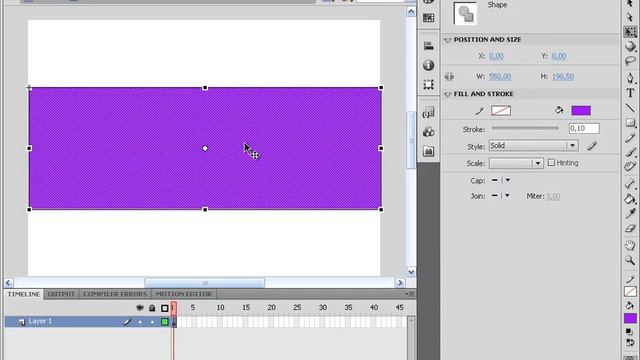This screenshot has height=360, width=640.
Task: Select the Subselection tool
Action: click(x=630, y=18)
